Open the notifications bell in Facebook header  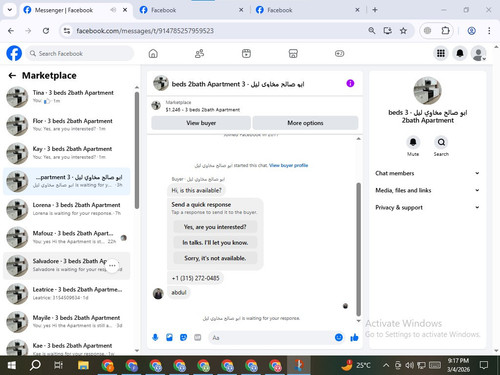click(460, 53)
